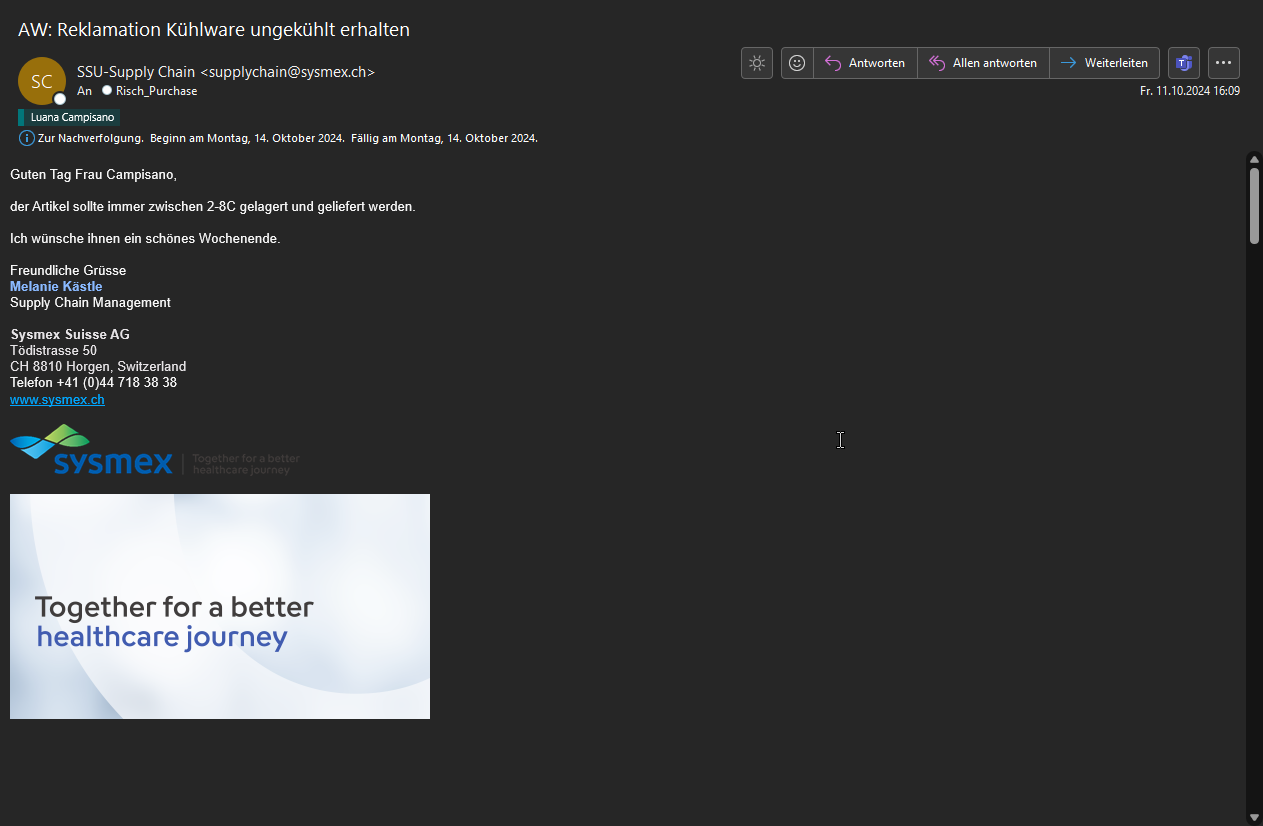Click the vertical scrollbar thumb
Image resolution: width=1263 pixels, height=826 pixels.
pos(1254,205)
